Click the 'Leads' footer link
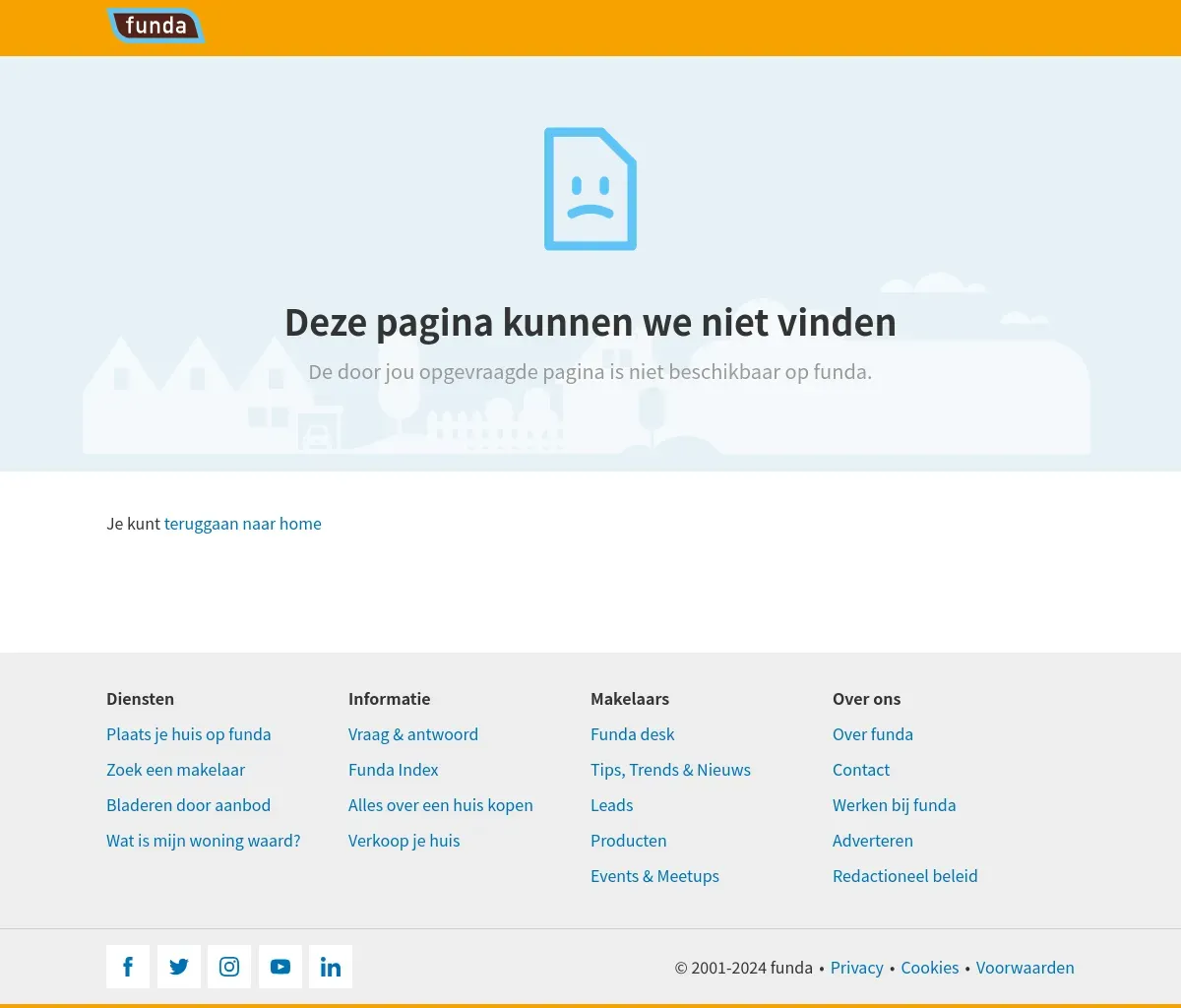This screenshot has width=1181, height=1008. pyautogui.click(x=612, y=805)
